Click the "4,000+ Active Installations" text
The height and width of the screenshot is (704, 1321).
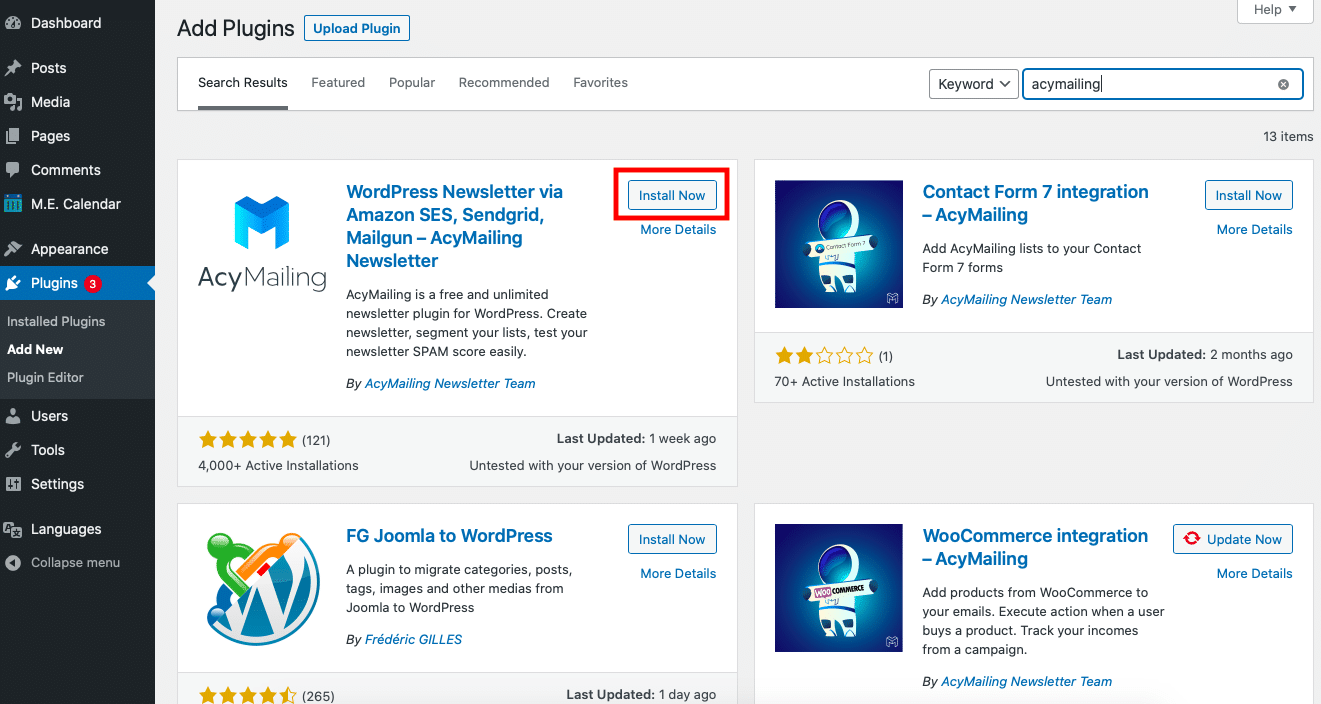[x=278, y=465]
